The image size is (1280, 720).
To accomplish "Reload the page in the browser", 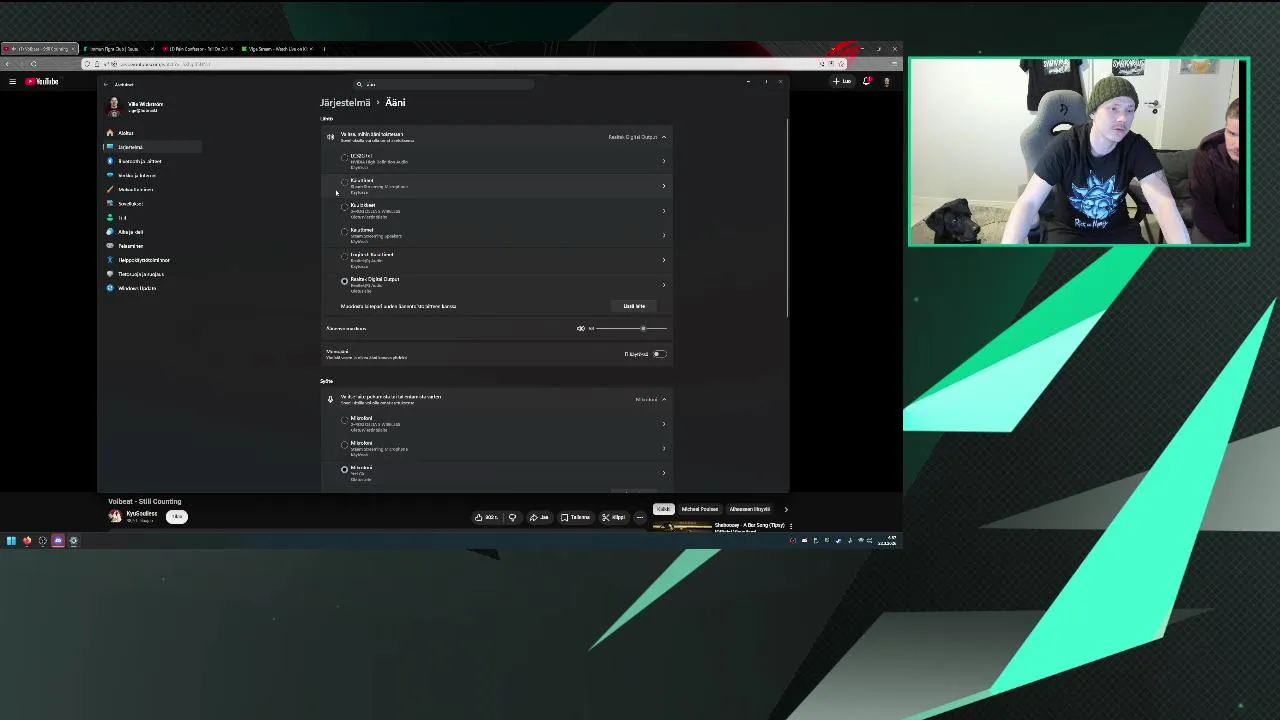I will pos(33,64).
